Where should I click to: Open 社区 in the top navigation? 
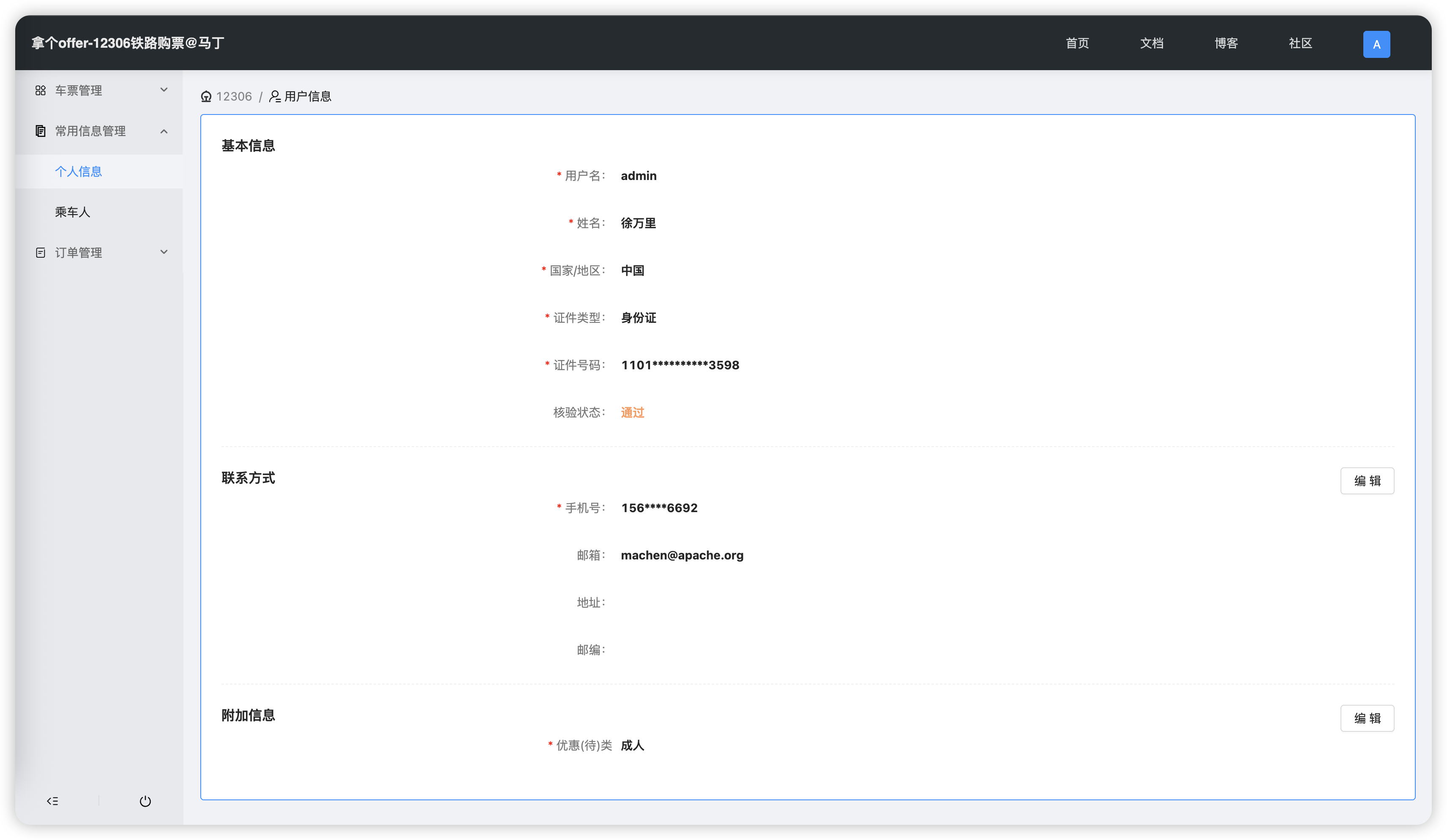1301,43
